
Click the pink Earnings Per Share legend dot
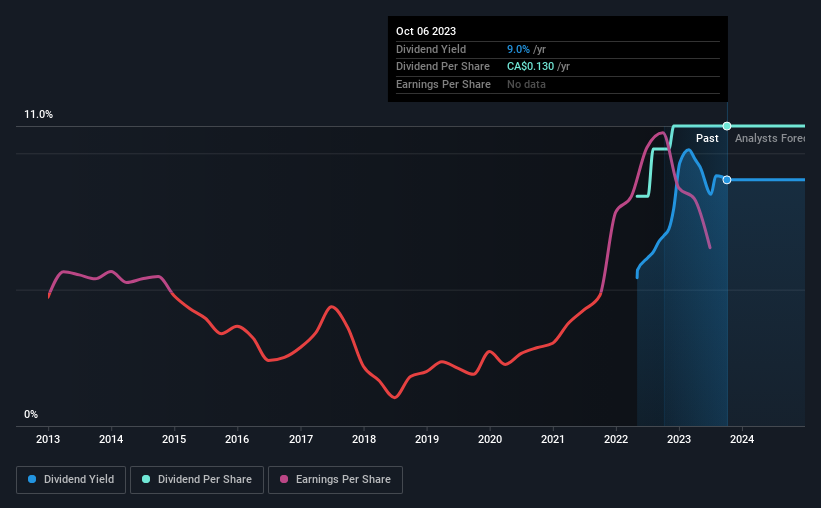[285, 480]
